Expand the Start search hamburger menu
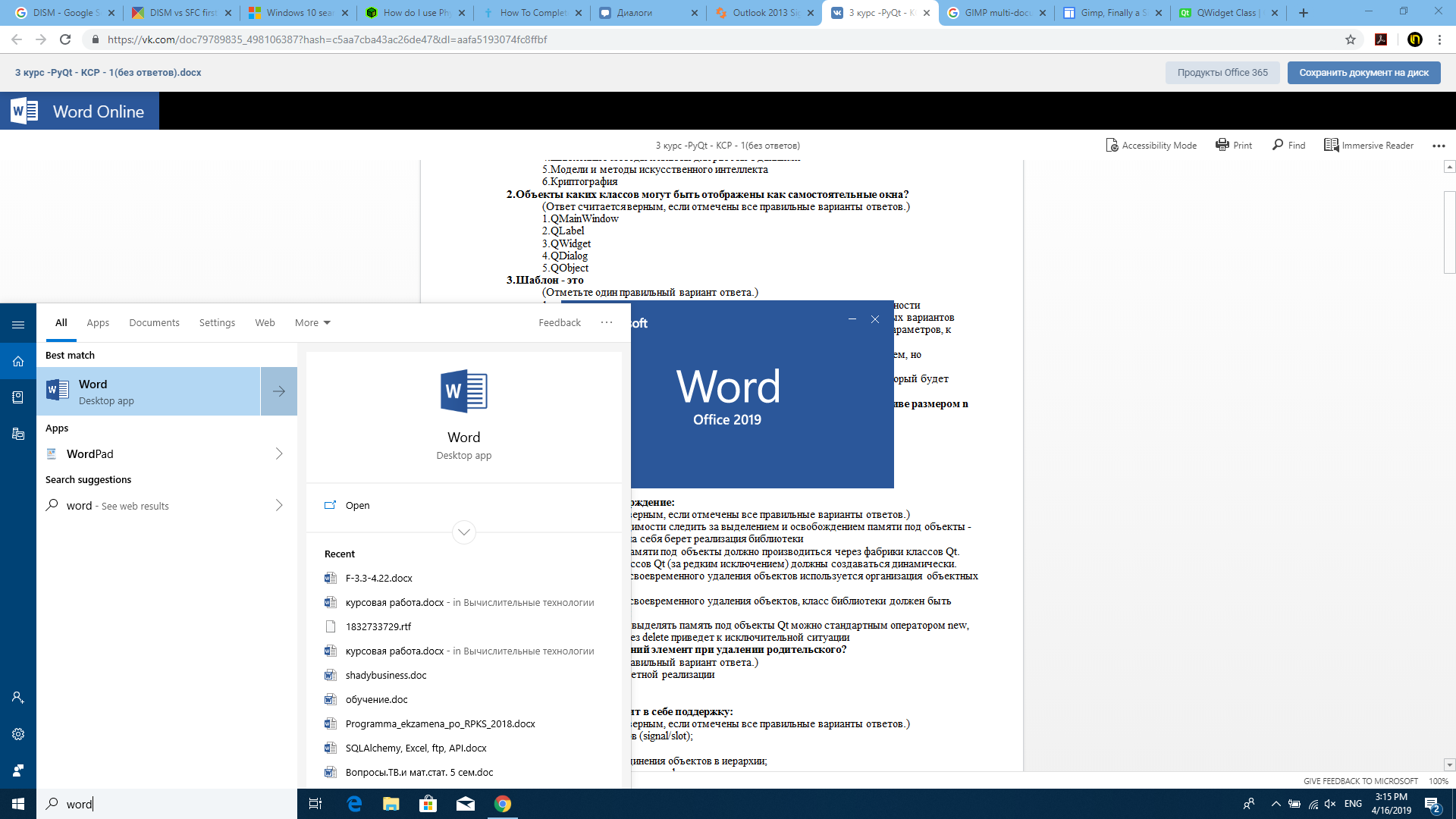1456x819 pixels. pyautogui.click(x=18, y=325)
